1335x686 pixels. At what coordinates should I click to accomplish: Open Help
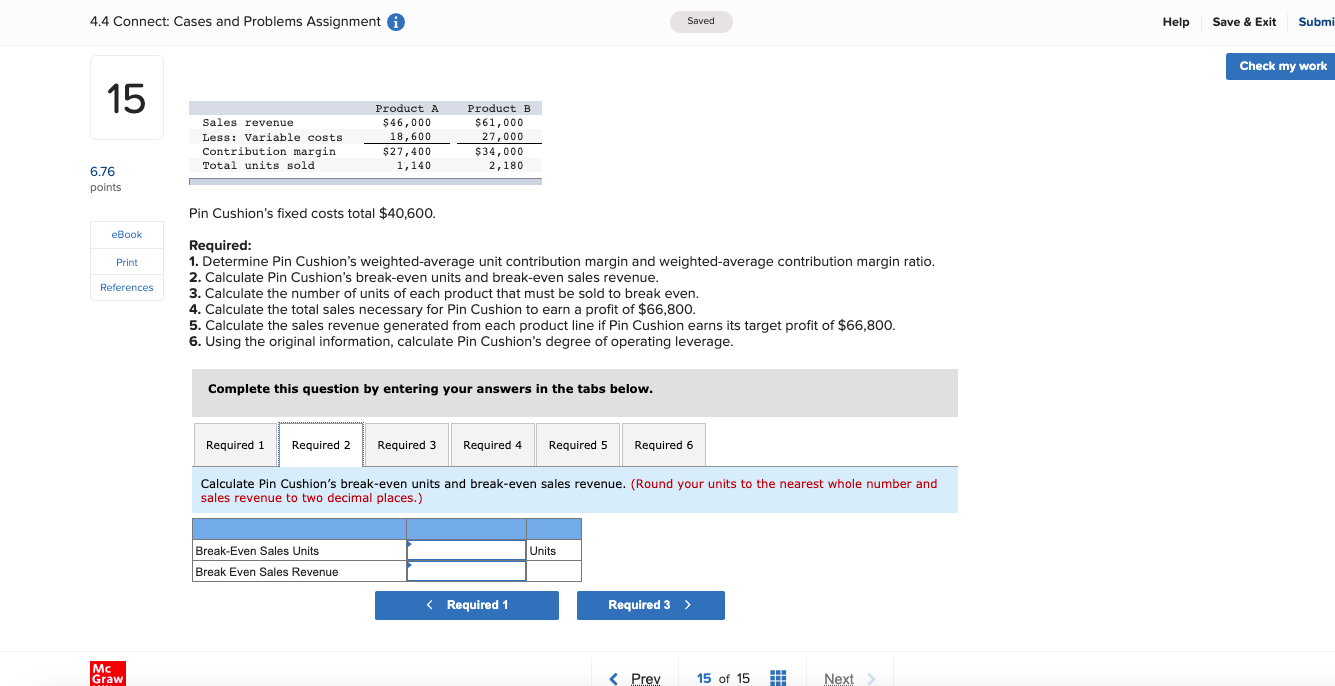coord(1176,21)
